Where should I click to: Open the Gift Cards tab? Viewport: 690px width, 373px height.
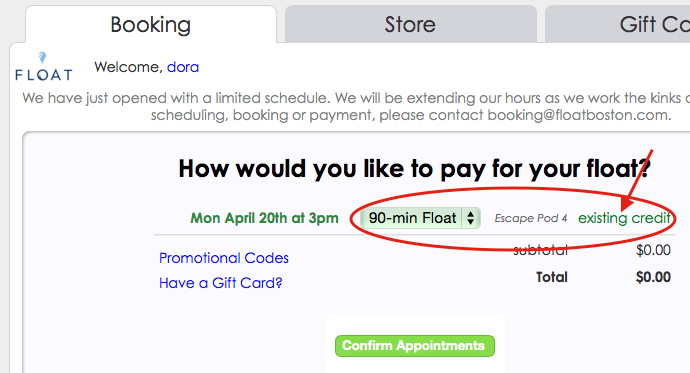618,24
